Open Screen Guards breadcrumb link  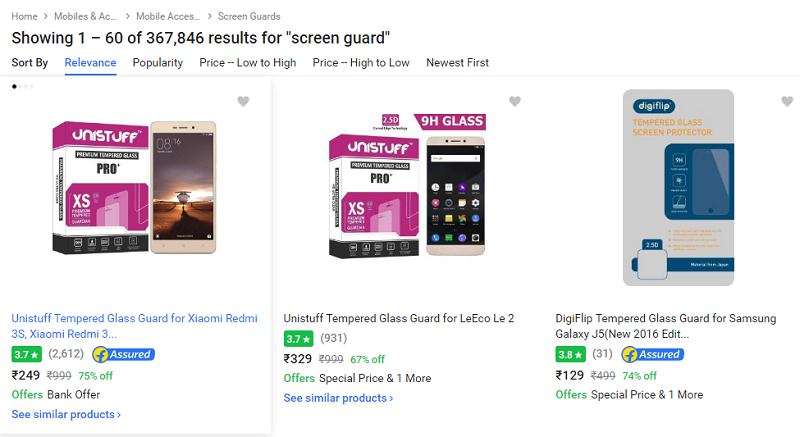[249, 16]
